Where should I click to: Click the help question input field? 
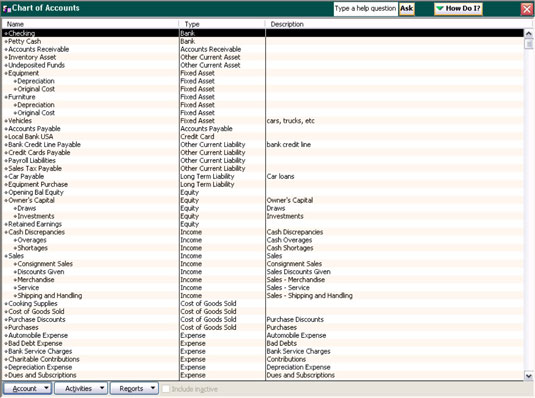[365, 9]
